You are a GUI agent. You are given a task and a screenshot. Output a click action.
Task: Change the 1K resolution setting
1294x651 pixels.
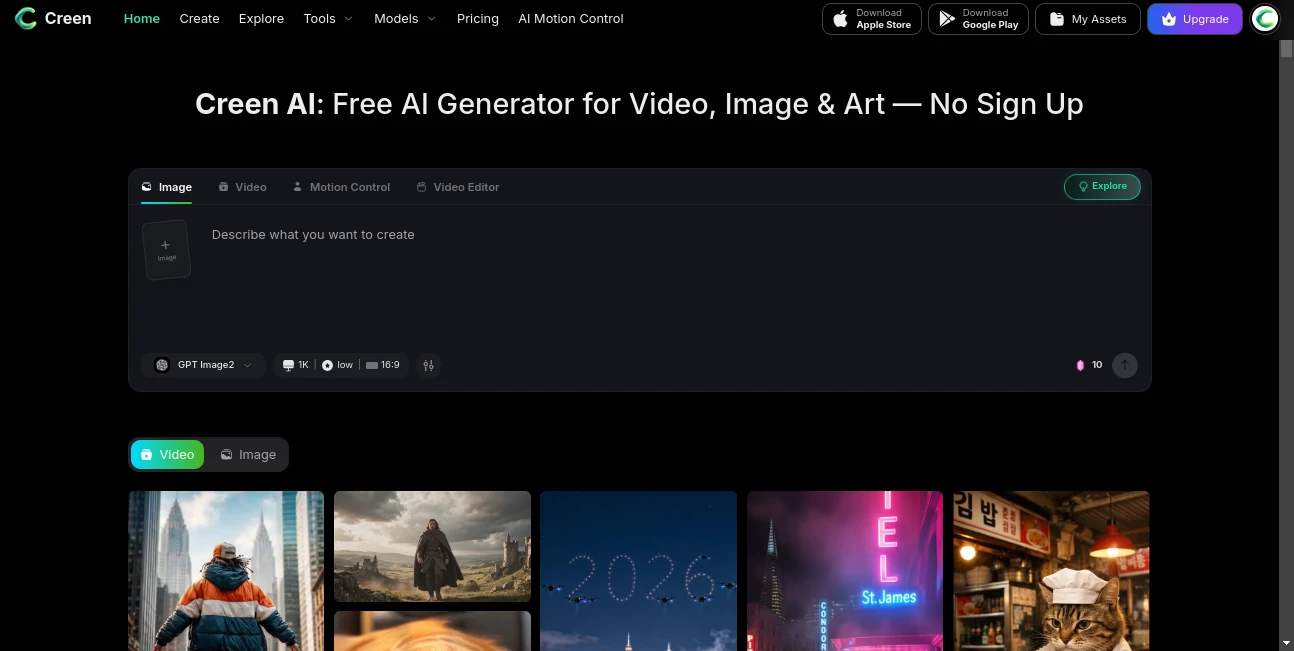tap(295, 365)
